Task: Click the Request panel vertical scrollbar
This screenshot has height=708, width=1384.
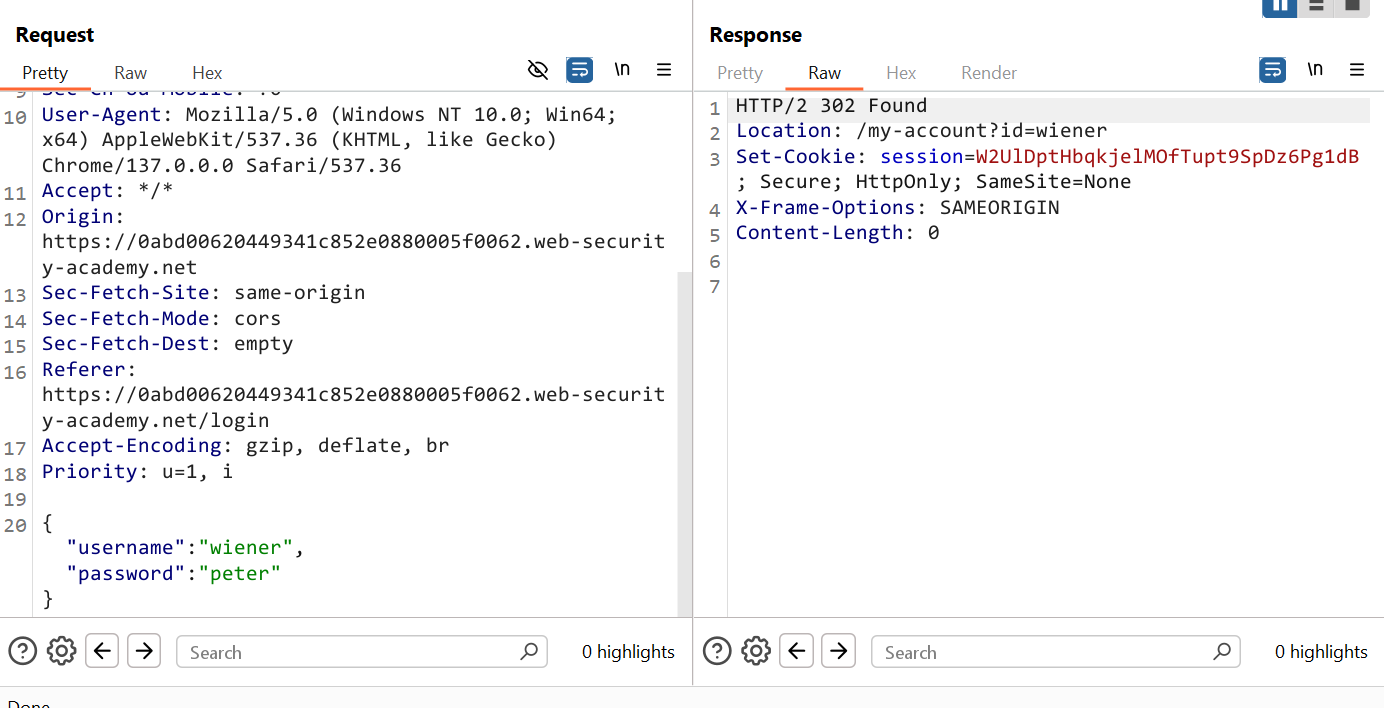Action: click(684, 440)
